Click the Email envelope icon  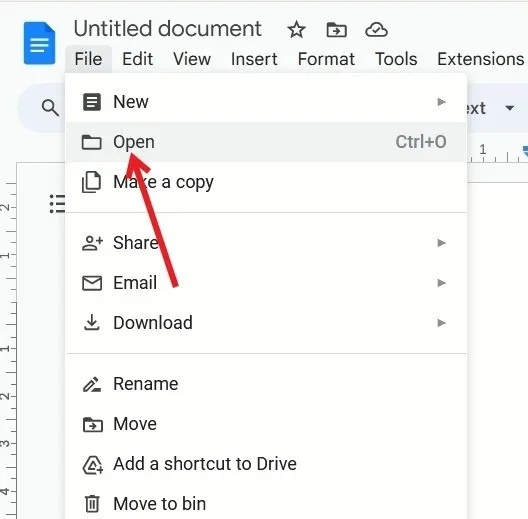[x=92, y=283]
